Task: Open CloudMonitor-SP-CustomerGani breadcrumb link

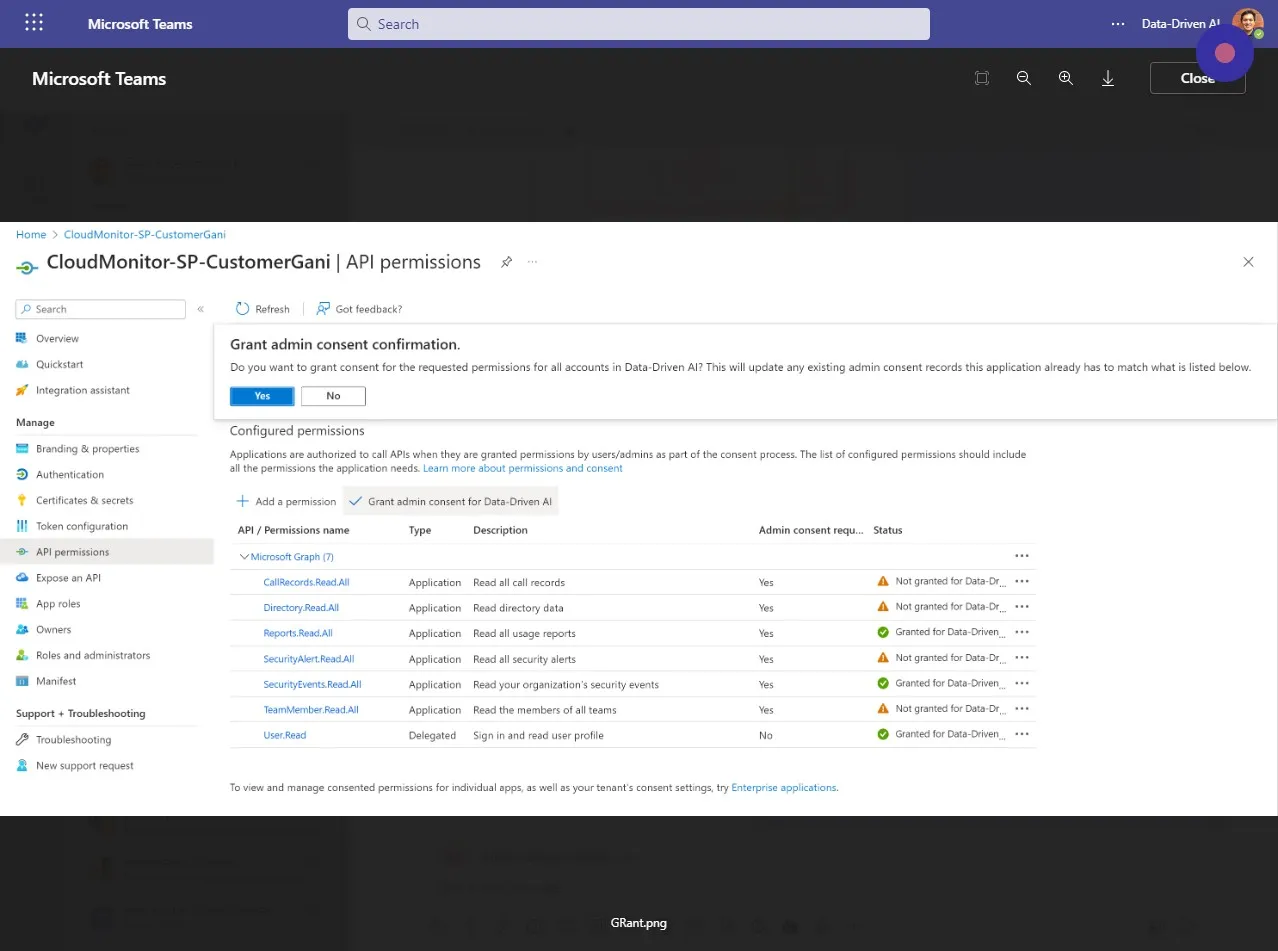Action: tap(145, 235)
